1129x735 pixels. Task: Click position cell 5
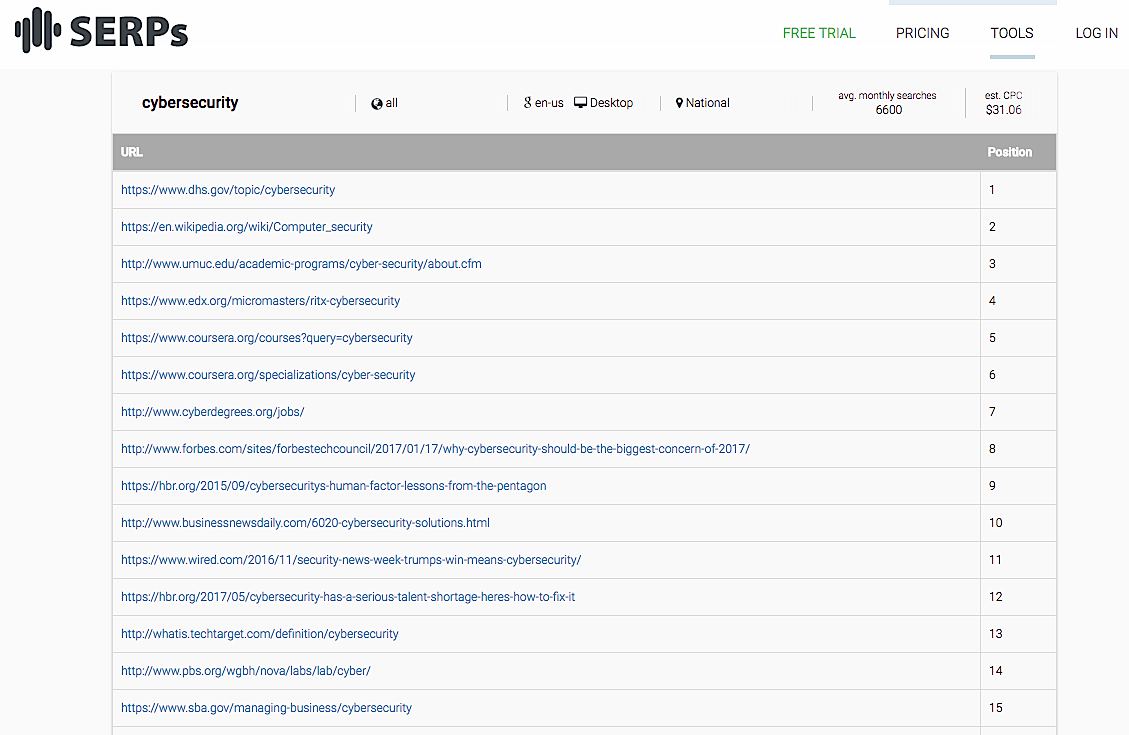click(1018, 338)
